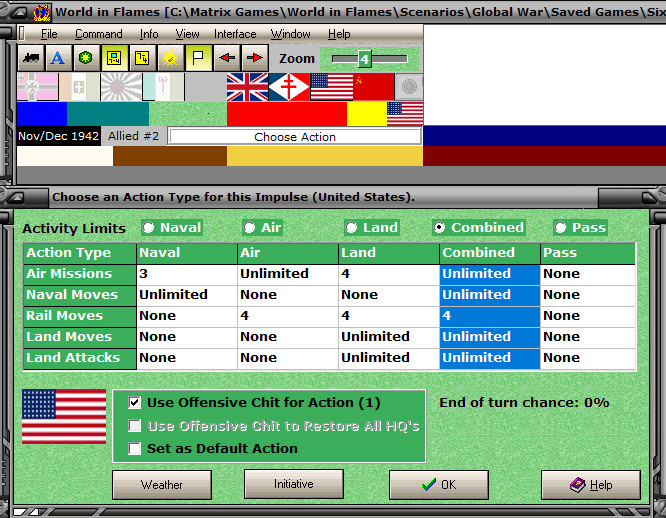Toggle the white flag toolbar icon
This screenshot has width=666, height=518.
[x=198, y=58]
